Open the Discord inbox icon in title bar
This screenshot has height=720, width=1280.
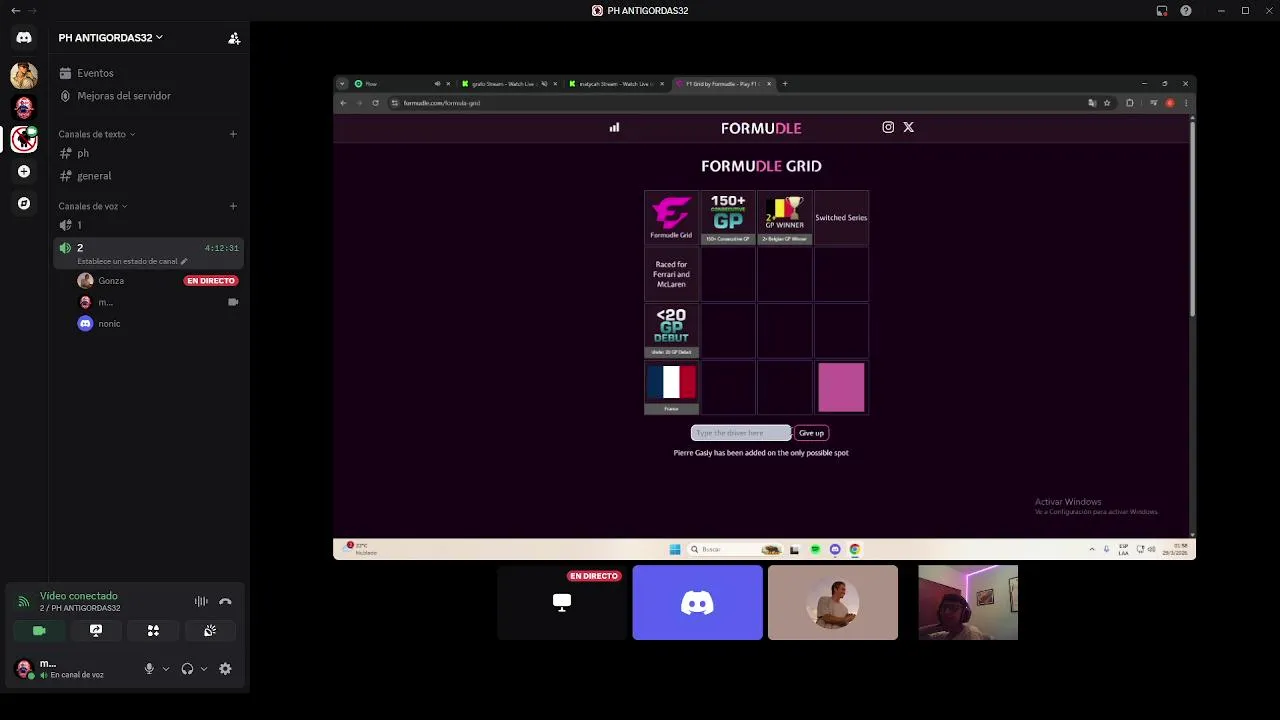(1162, 11)
